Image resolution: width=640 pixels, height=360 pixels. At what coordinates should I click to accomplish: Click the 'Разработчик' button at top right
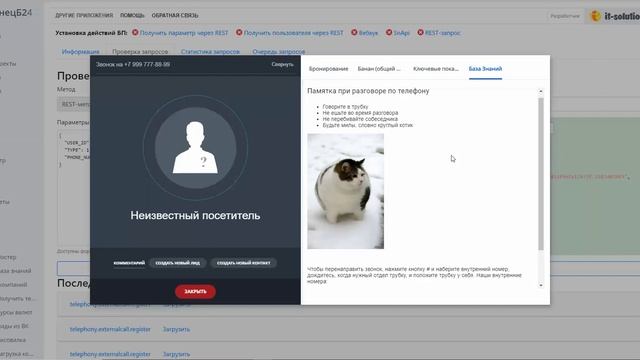(x=565, y=16)
